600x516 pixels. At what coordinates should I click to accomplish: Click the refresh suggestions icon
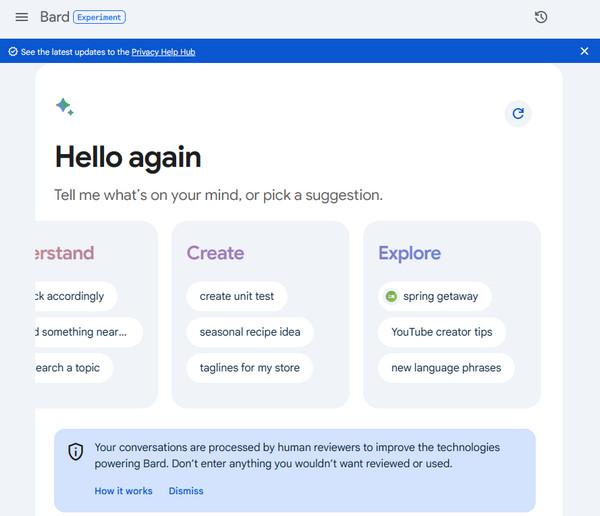click(x=518, y=114)
